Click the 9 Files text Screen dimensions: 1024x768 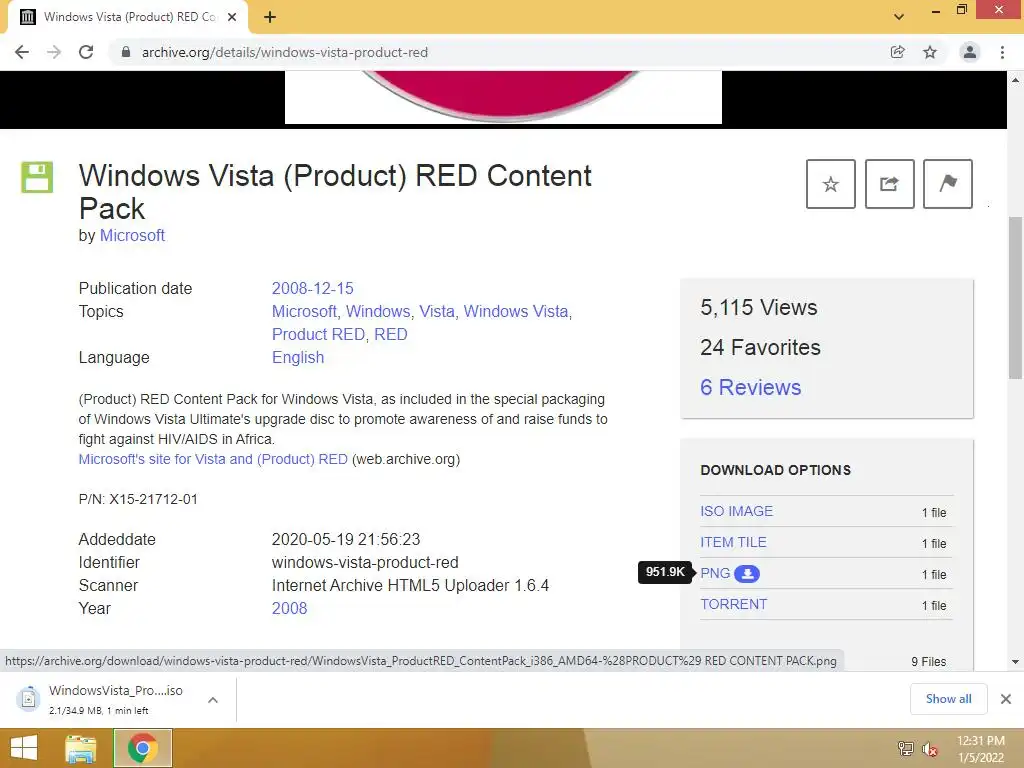point(929,662)
